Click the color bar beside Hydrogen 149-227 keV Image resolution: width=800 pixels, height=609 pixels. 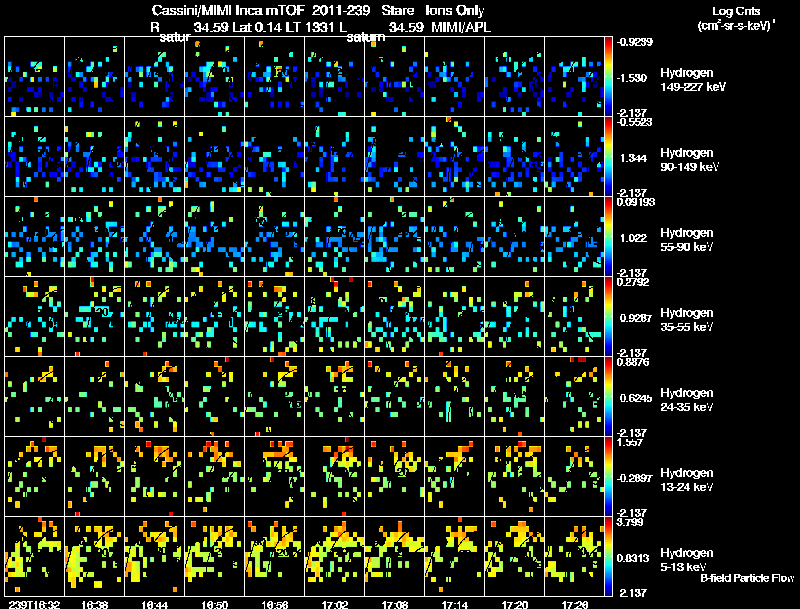608,77
